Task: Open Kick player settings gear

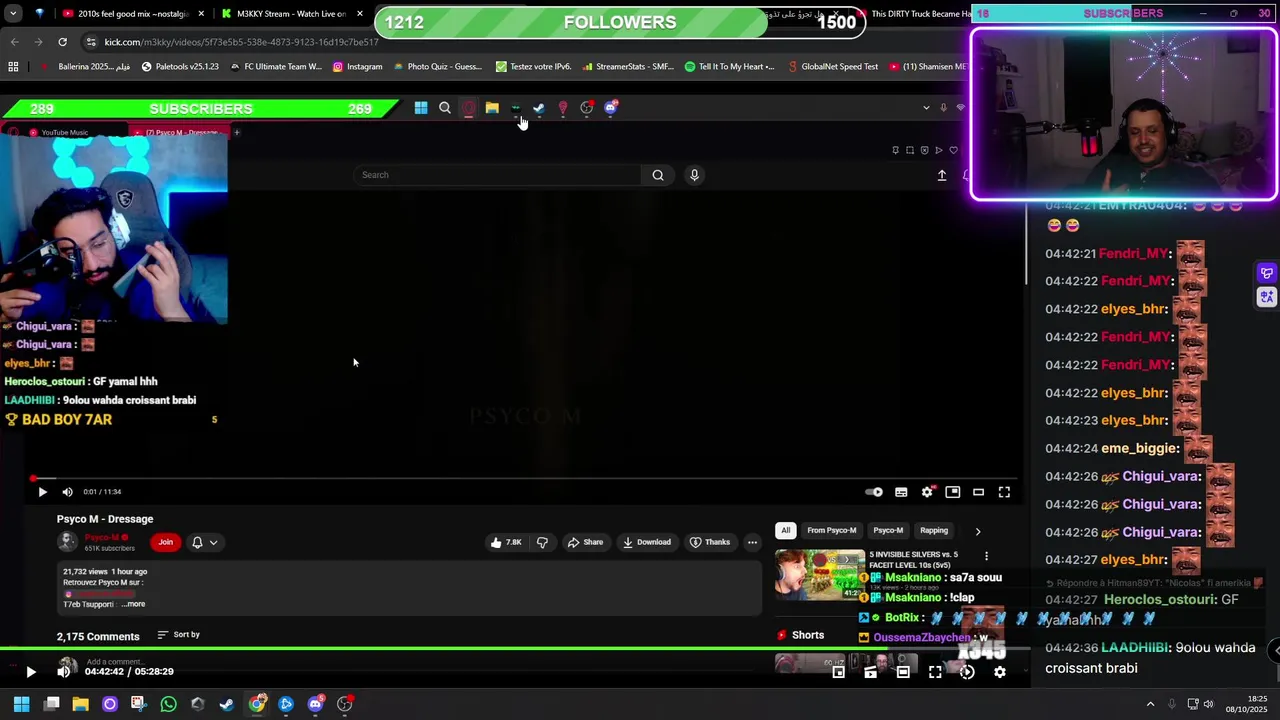Action: pos(999,672)
